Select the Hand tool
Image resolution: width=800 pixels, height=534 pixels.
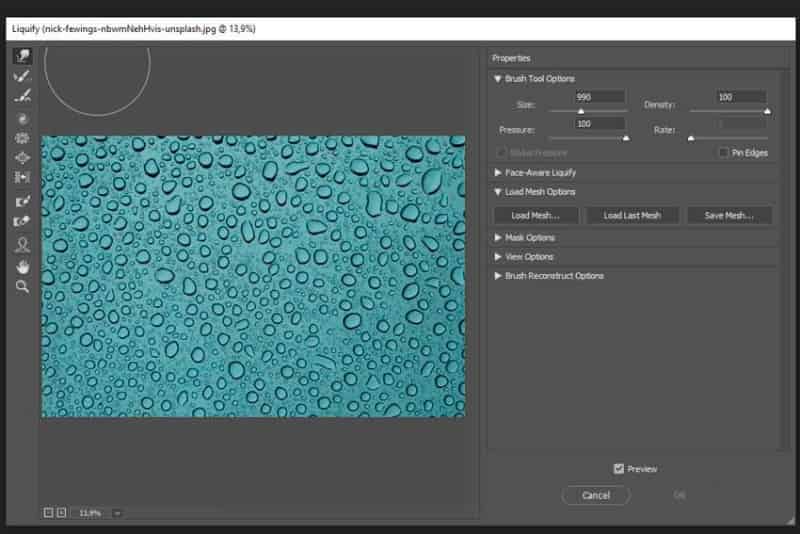tap(22, 267)
